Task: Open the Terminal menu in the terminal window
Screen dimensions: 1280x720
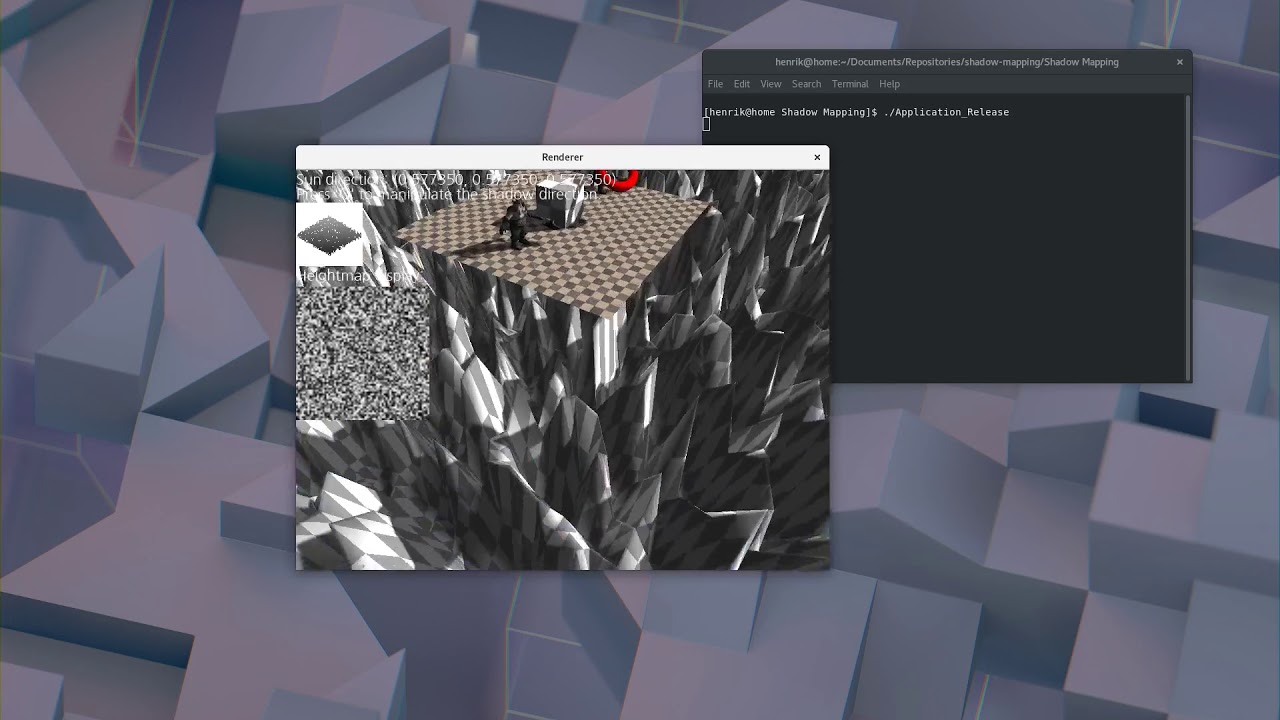Action: pyautogui.click(x=850, y=84)
